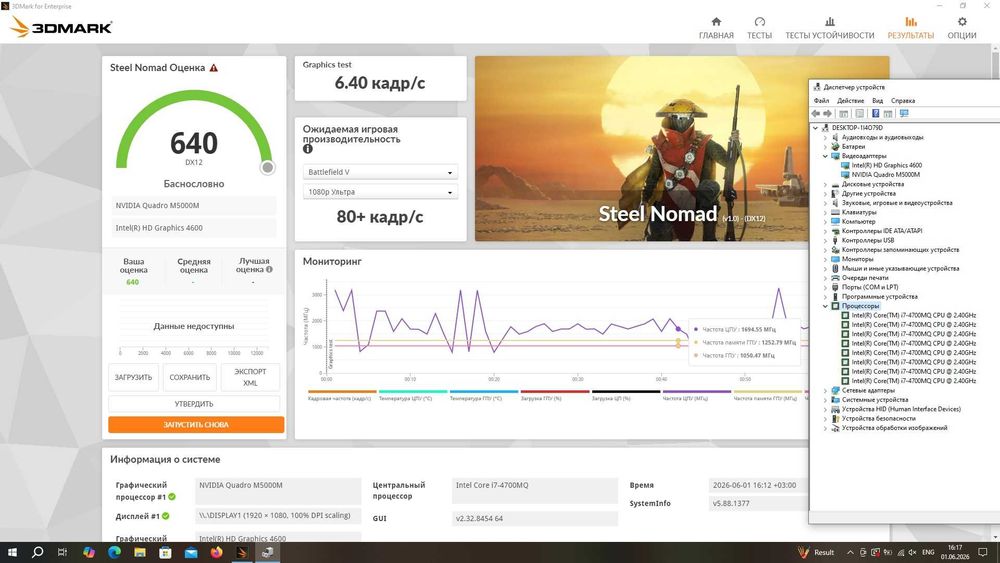Open the Windows Start menu
1000x563 pixels.
click(x=11, y=552)
